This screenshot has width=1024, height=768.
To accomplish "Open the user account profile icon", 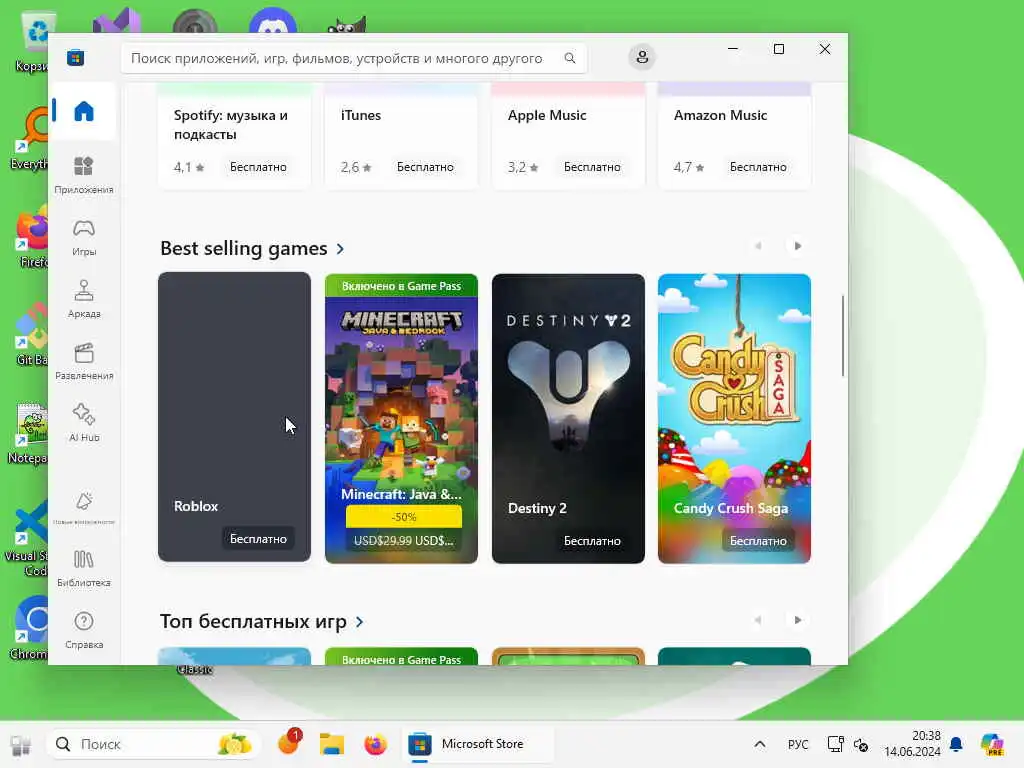I will point(642,57).
